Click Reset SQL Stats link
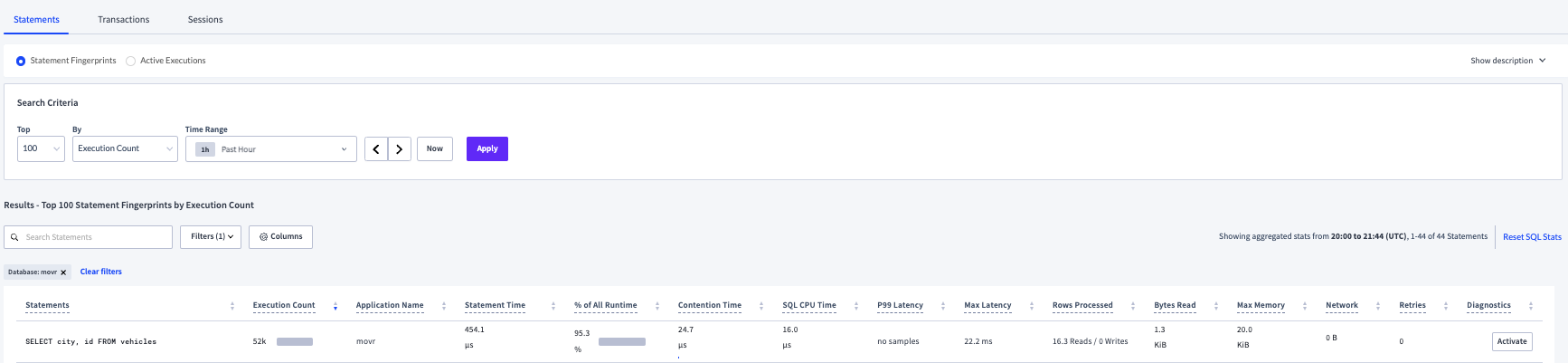The image size is (1568, 363). coord(1532,237)
